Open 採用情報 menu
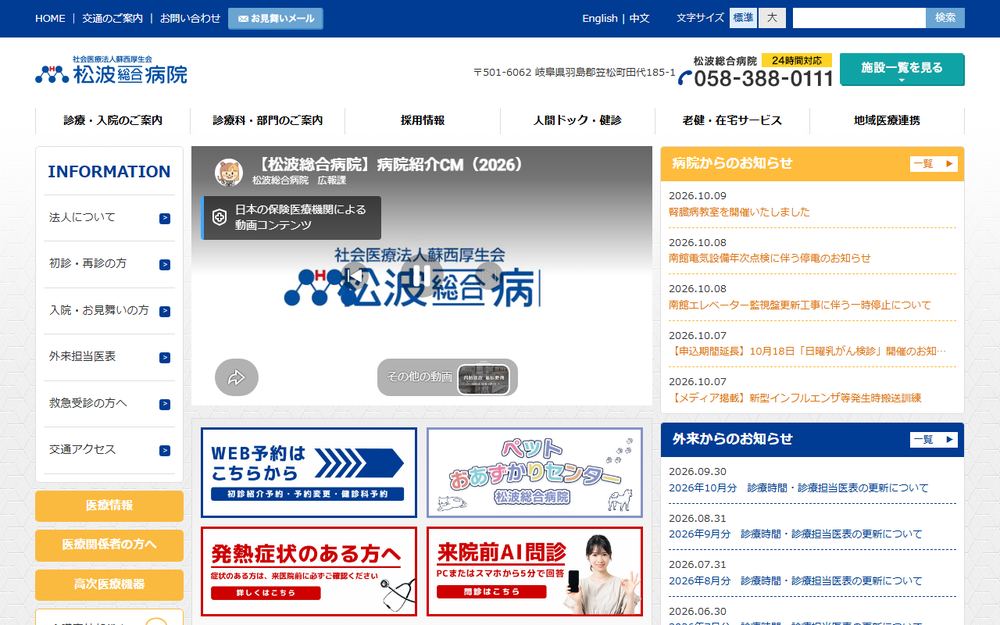The width and height of the screenshot is (1000, 625). tap(423, 121)
